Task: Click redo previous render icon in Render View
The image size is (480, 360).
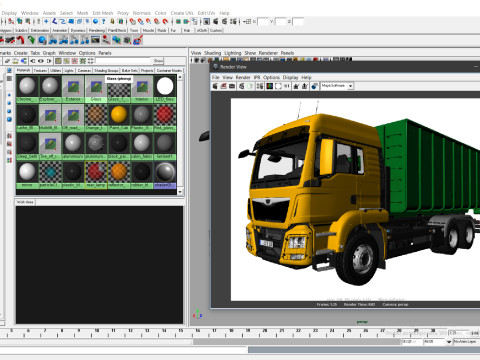Action: point(215,86)
